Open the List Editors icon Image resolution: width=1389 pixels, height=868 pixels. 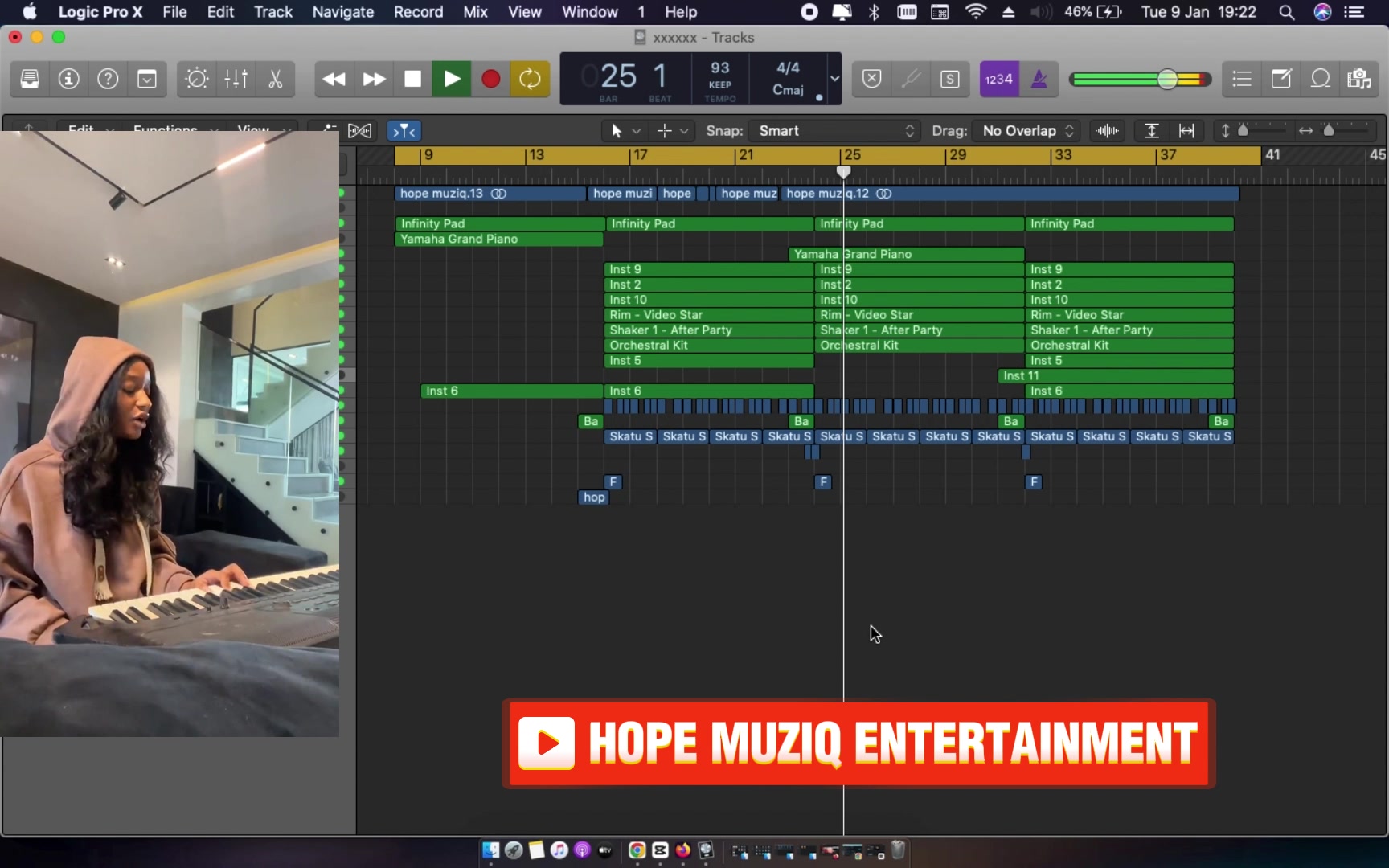click(x=1242, y=79)
